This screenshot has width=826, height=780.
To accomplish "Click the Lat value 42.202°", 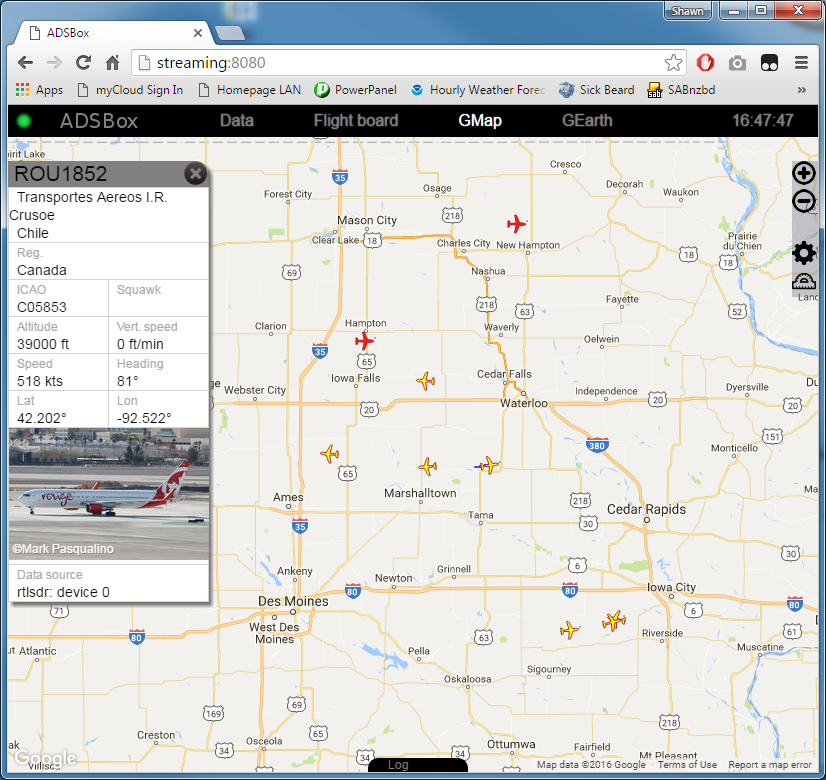I will point(42,418).
